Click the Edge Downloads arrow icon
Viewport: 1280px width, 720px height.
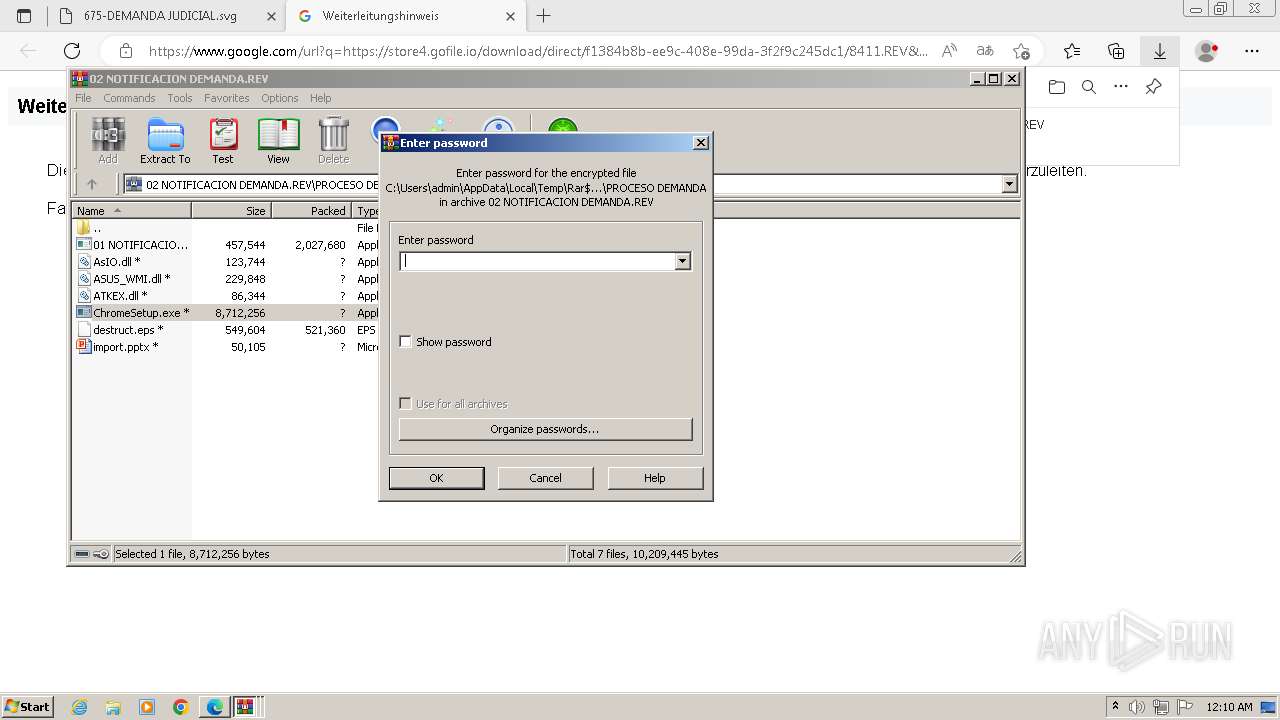[1160, 51]
